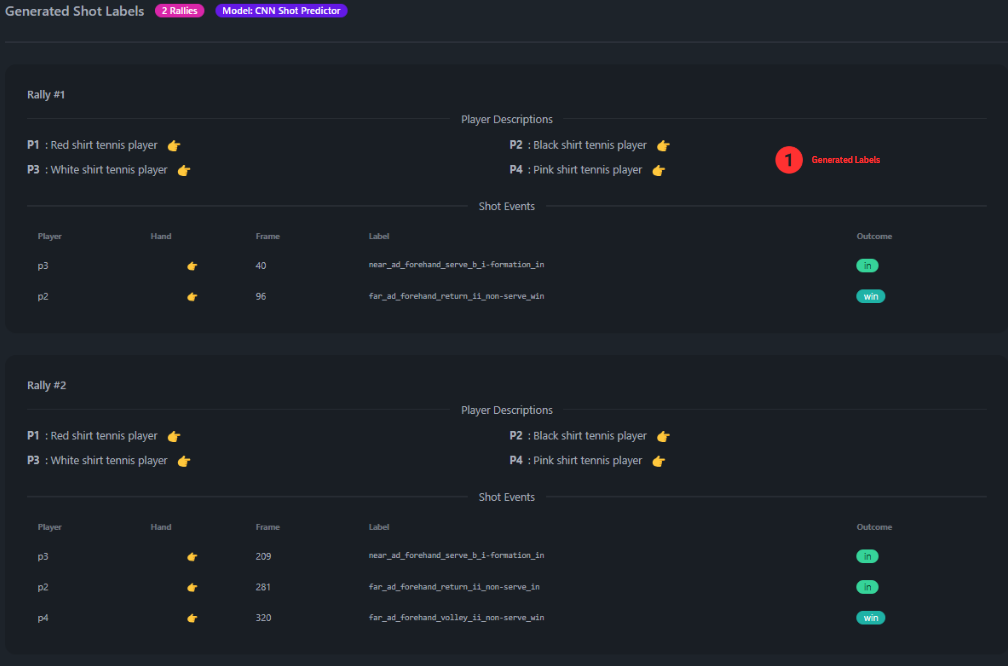Click the red number 1 annotation marker

pyautogui.click(x=789, y=160)
